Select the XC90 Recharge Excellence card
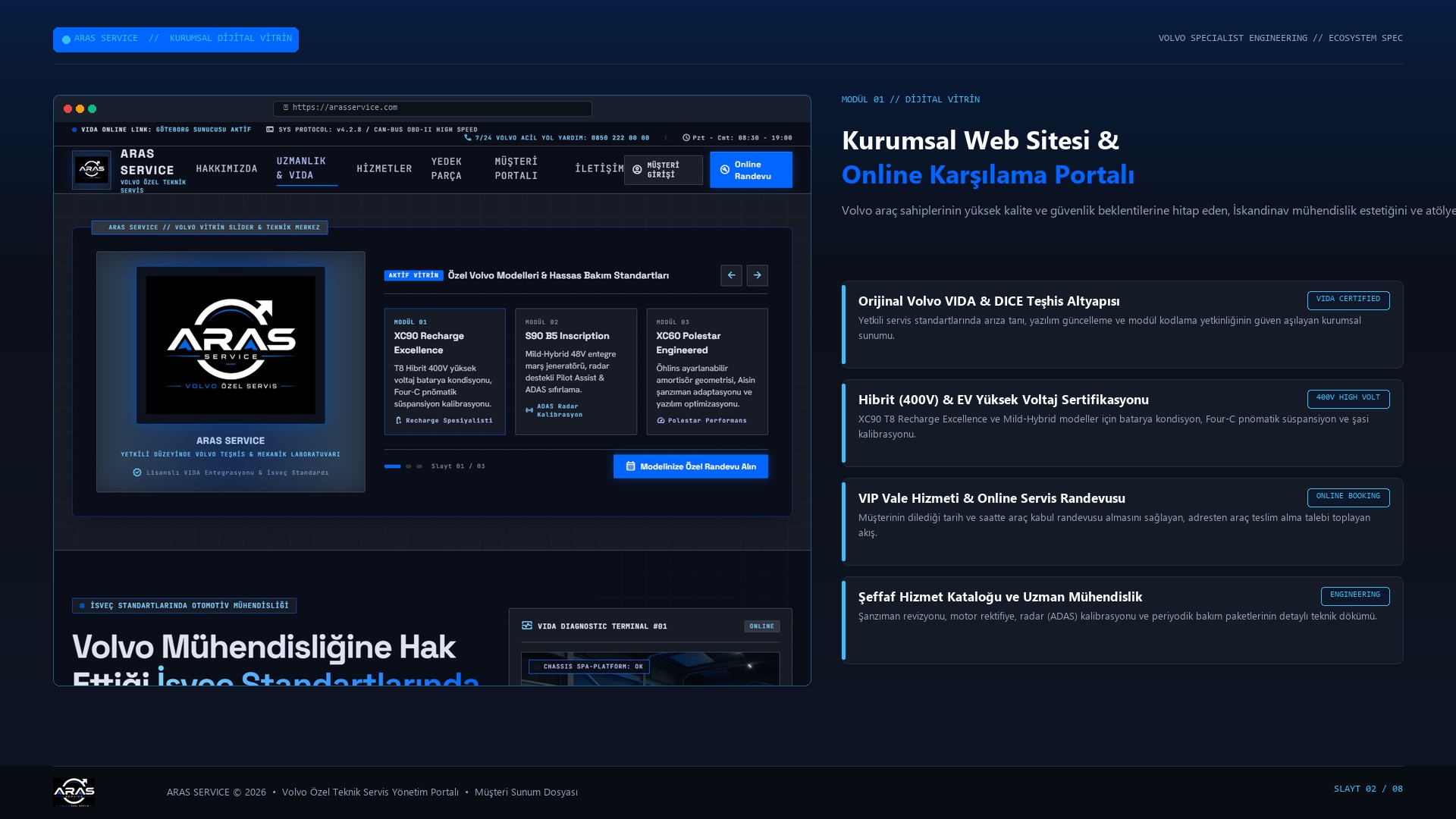1456x819 pixels. pos(445,372)
